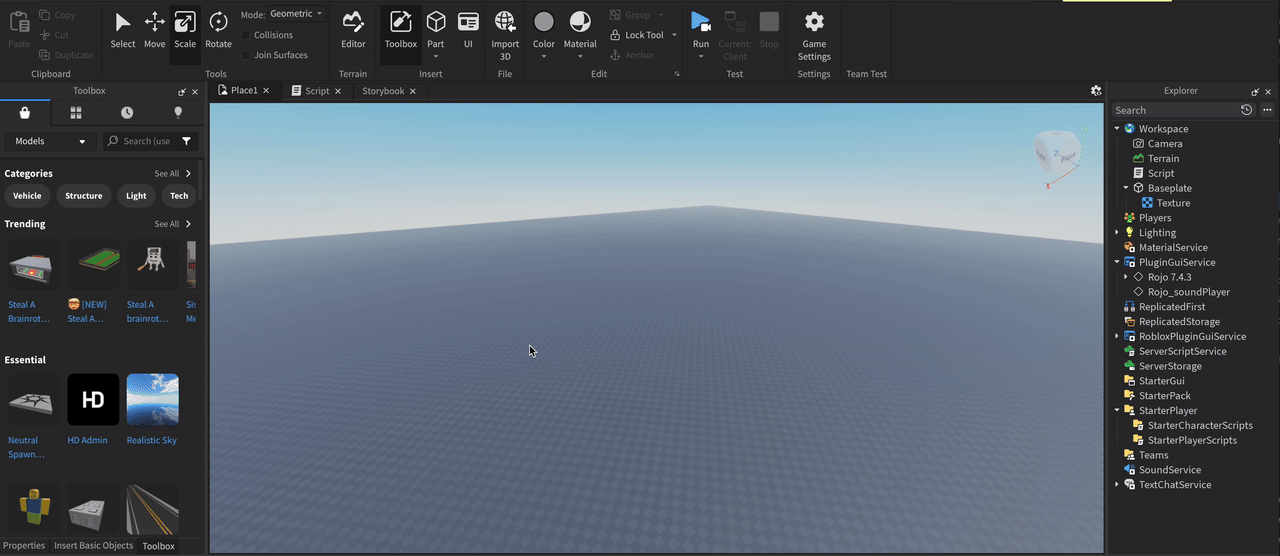The width and height of the screenshot is (1280, 556).
Task: Open the Toolbox Inventory grid tab
Action: pos(76,112)
